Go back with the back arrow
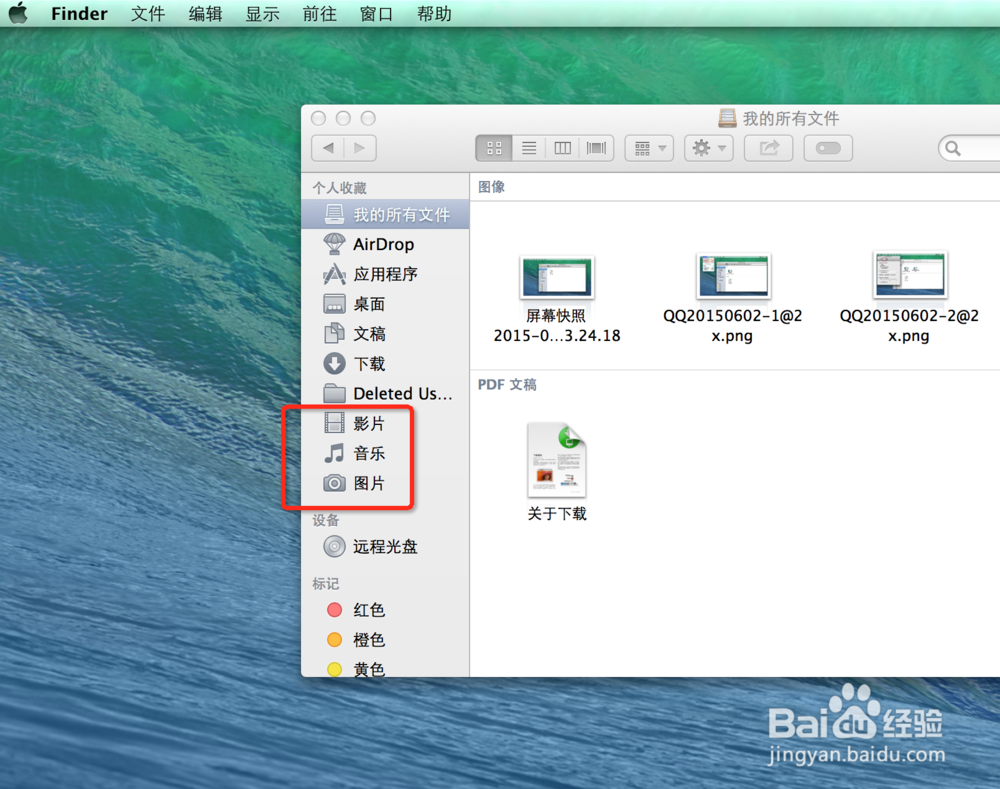 (x=328, y=148)
